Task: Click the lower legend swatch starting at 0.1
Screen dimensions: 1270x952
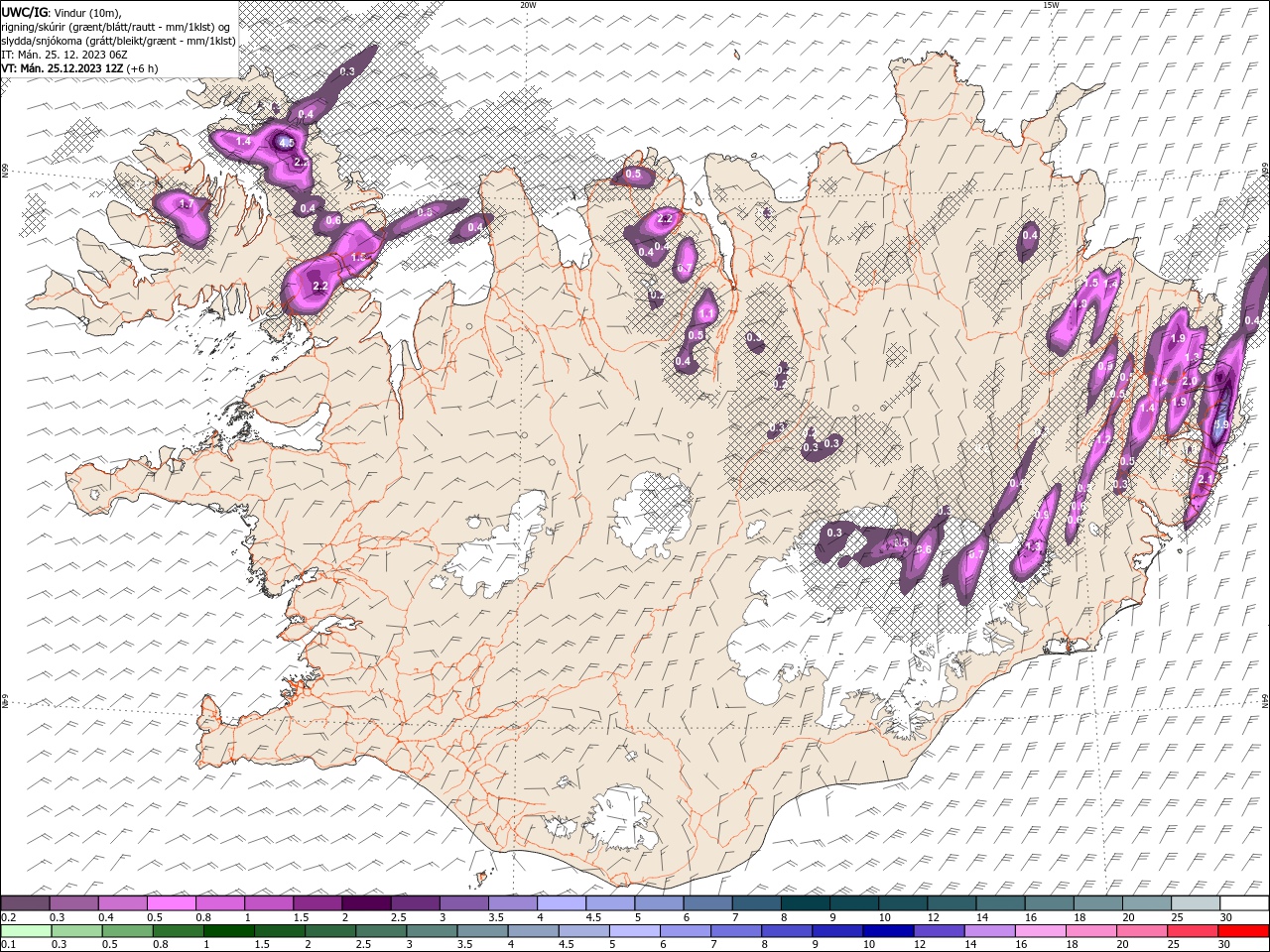Action: [26, 931]
